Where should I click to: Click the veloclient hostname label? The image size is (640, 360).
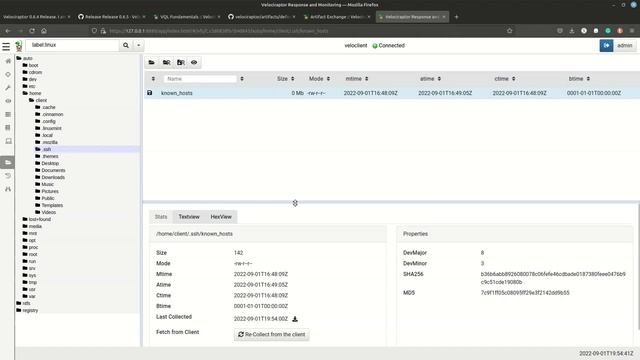[x=356, y=46]
